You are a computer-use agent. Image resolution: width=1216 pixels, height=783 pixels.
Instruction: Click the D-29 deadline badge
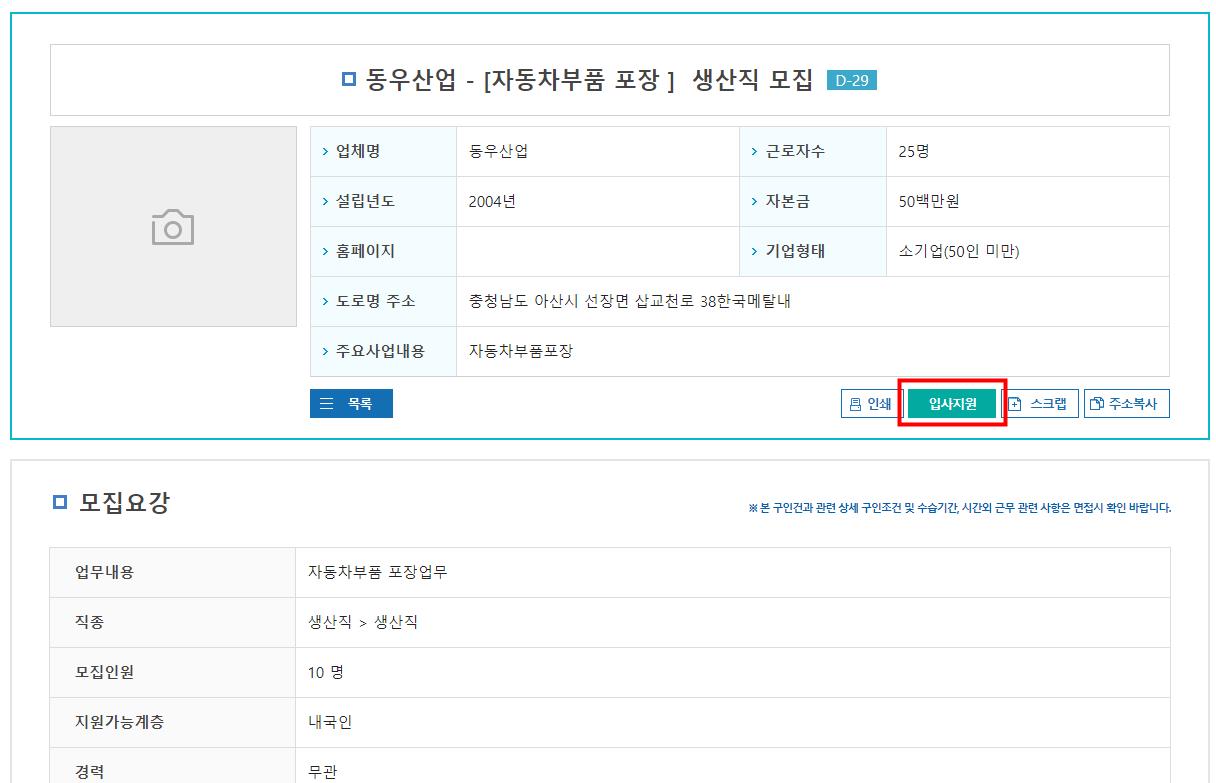[x=854, y=80]
